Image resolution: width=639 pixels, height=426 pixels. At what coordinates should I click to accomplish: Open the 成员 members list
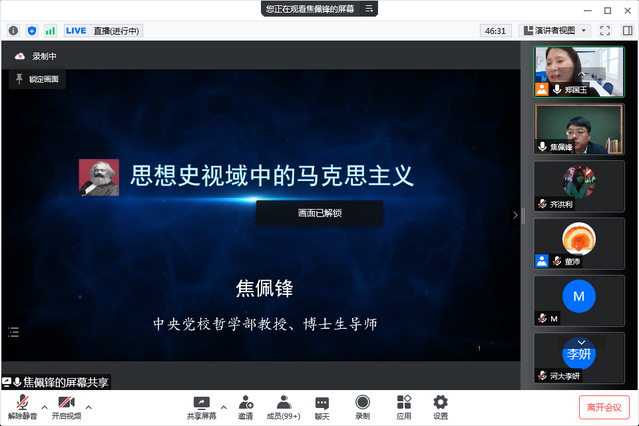pyautogui.click(x=283, y=402)
